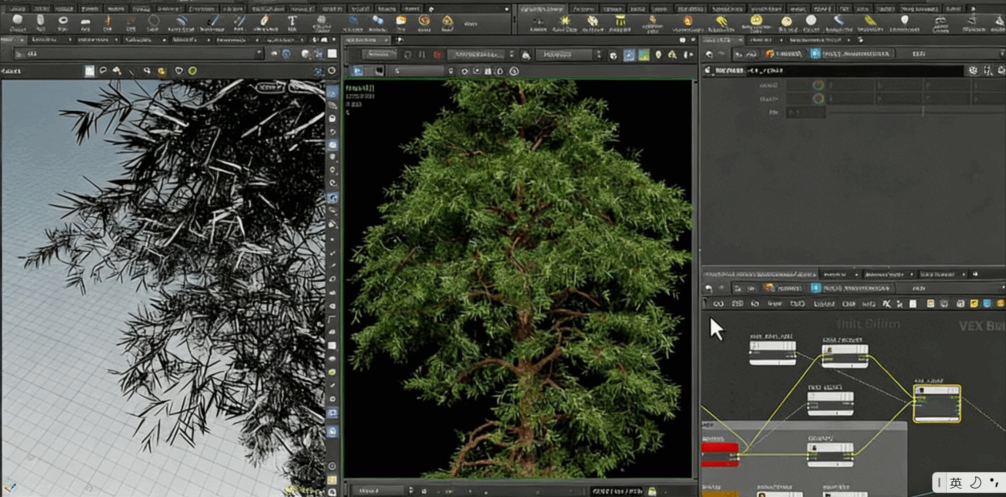
Task: Toggle the first colored parameter row icon
Action: (x=817, y=86)
